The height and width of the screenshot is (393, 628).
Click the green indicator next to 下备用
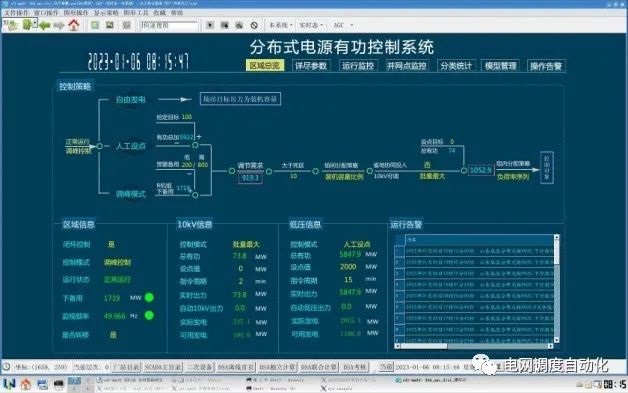click(149, 297)
